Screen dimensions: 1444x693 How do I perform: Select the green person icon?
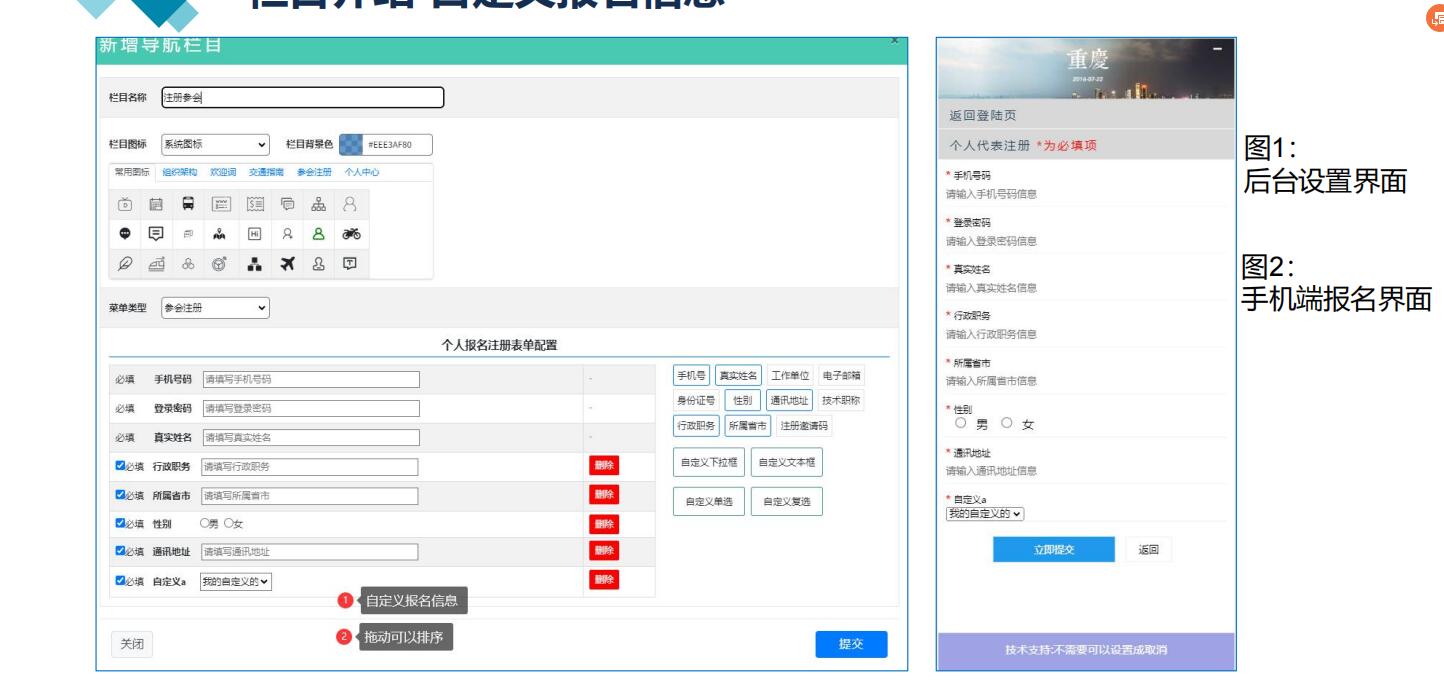coord(318,234)
